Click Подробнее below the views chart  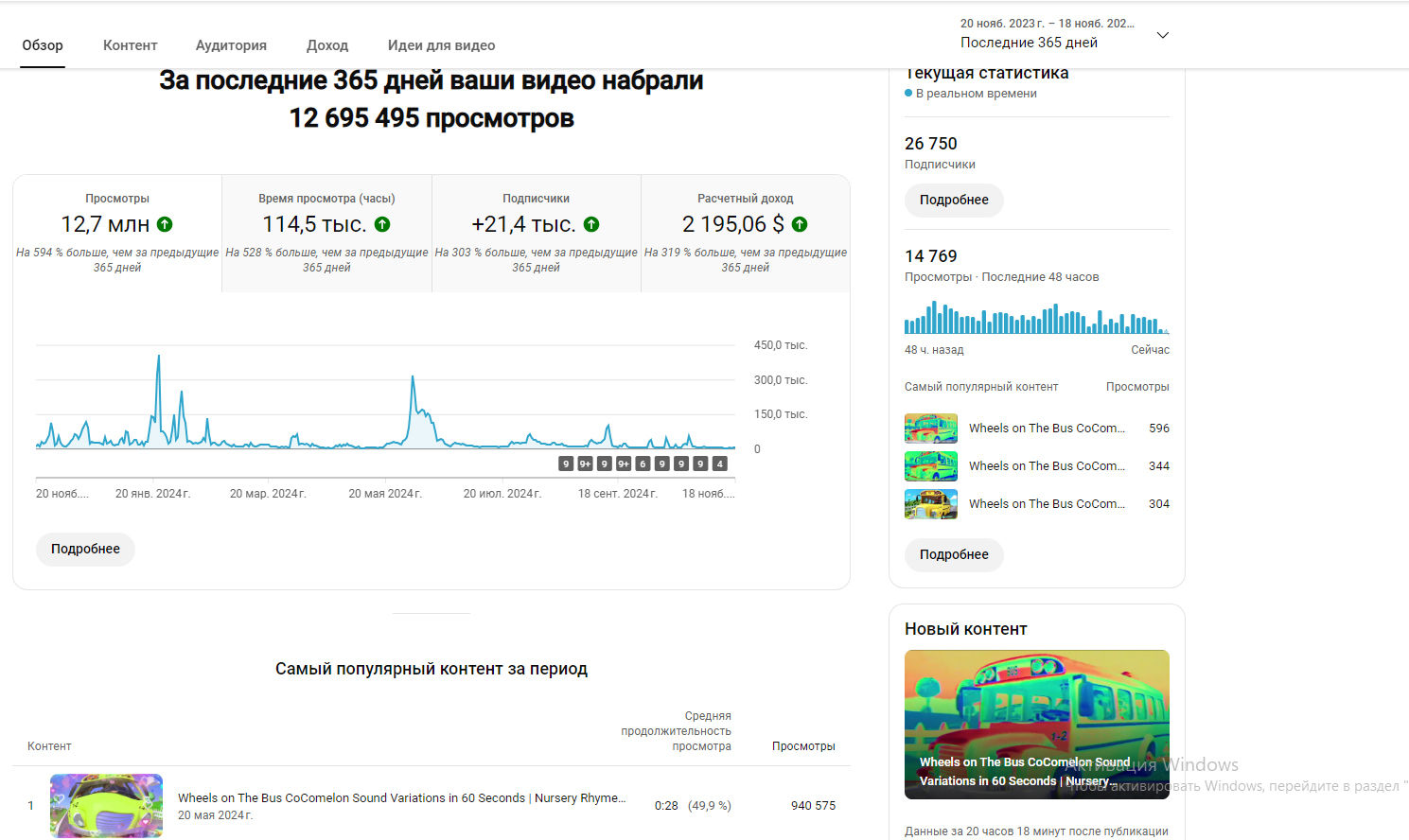click(85, 549)
